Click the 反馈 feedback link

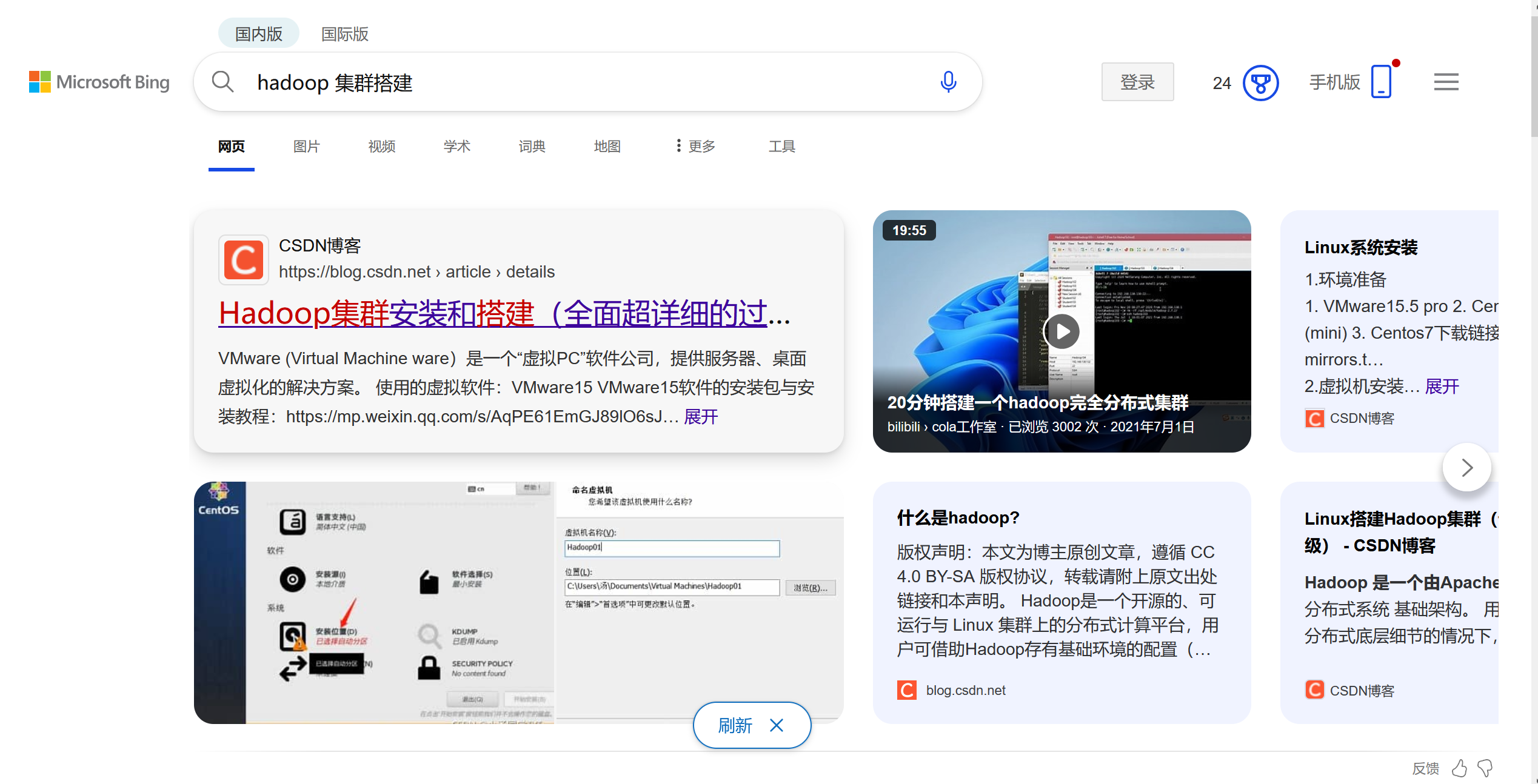1425,768
